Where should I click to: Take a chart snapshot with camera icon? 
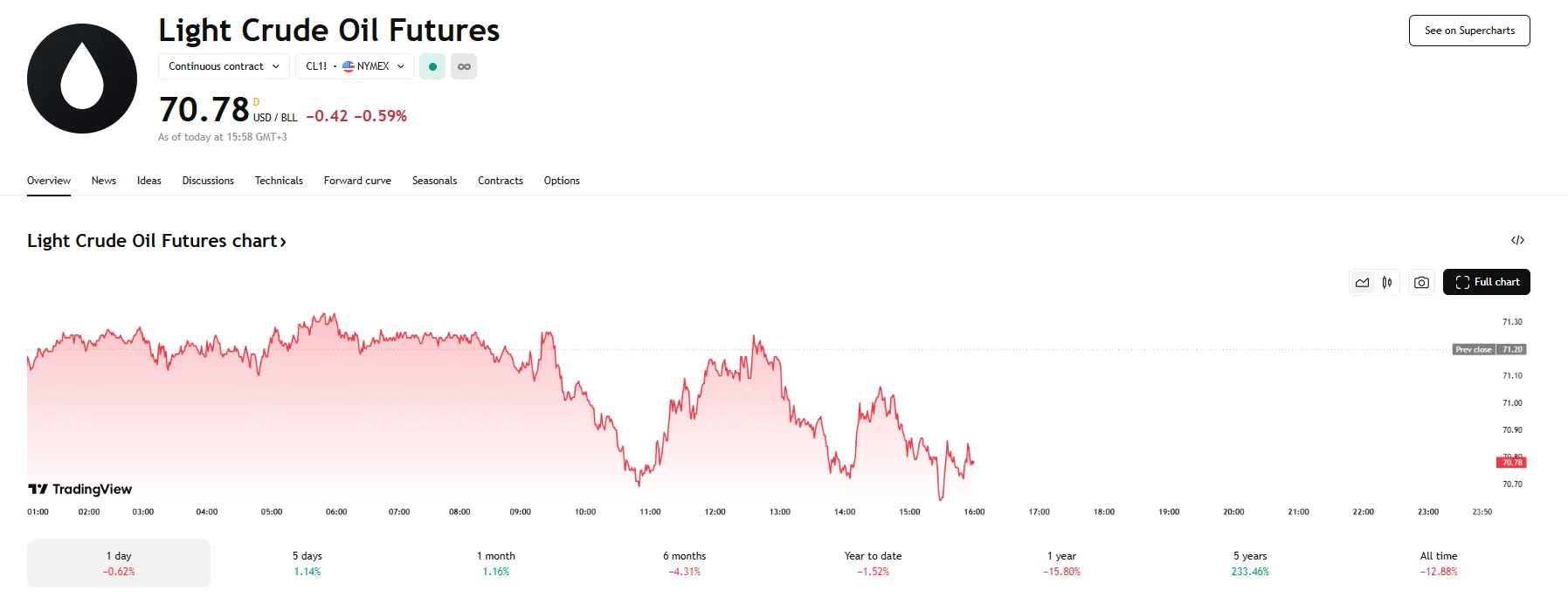click(1421, 283)
